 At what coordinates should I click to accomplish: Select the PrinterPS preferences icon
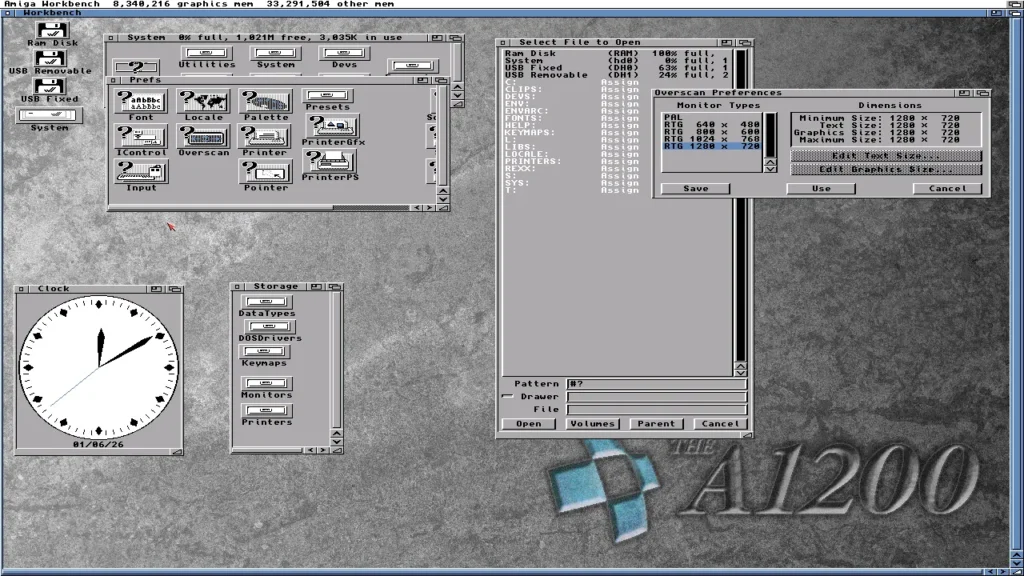[x=330, y=165]
